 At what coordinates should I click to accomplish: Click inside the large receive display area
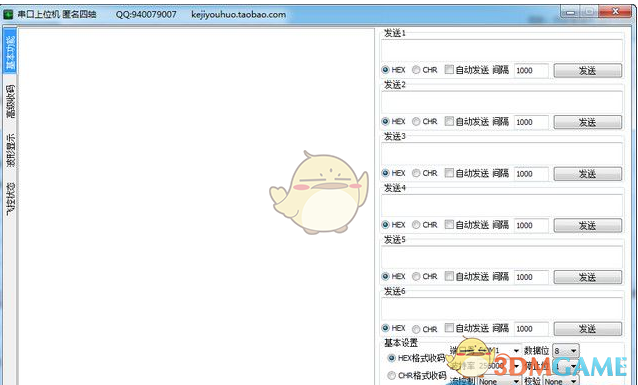point(196,207)
